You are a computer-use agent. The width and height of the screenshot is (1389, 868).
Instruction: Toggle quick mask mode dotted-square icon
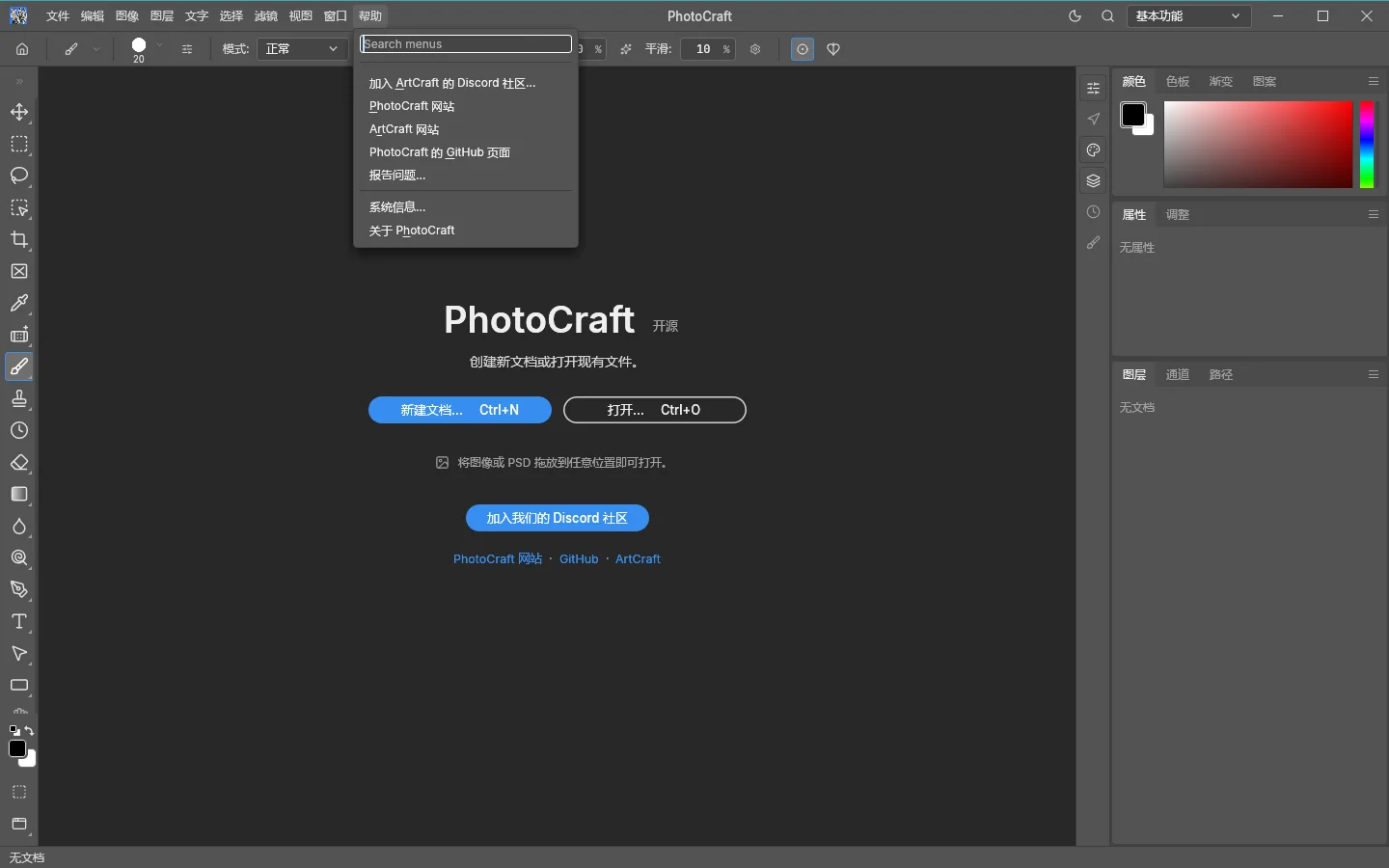[x=19, y=792]
